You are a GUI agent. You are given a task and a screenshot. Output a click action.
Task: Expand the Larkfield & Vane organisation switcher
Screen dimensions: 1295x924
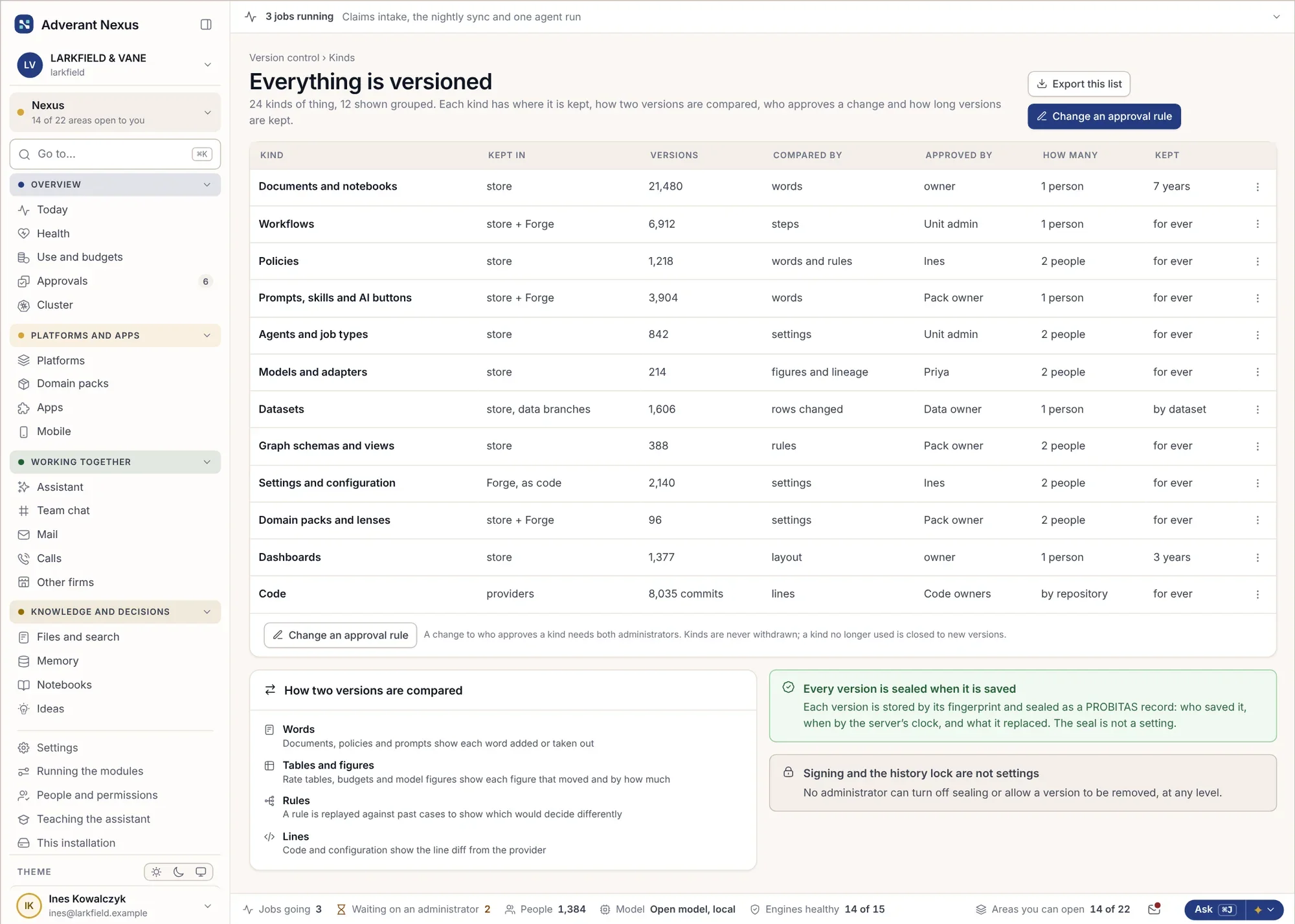coord(207,65)
